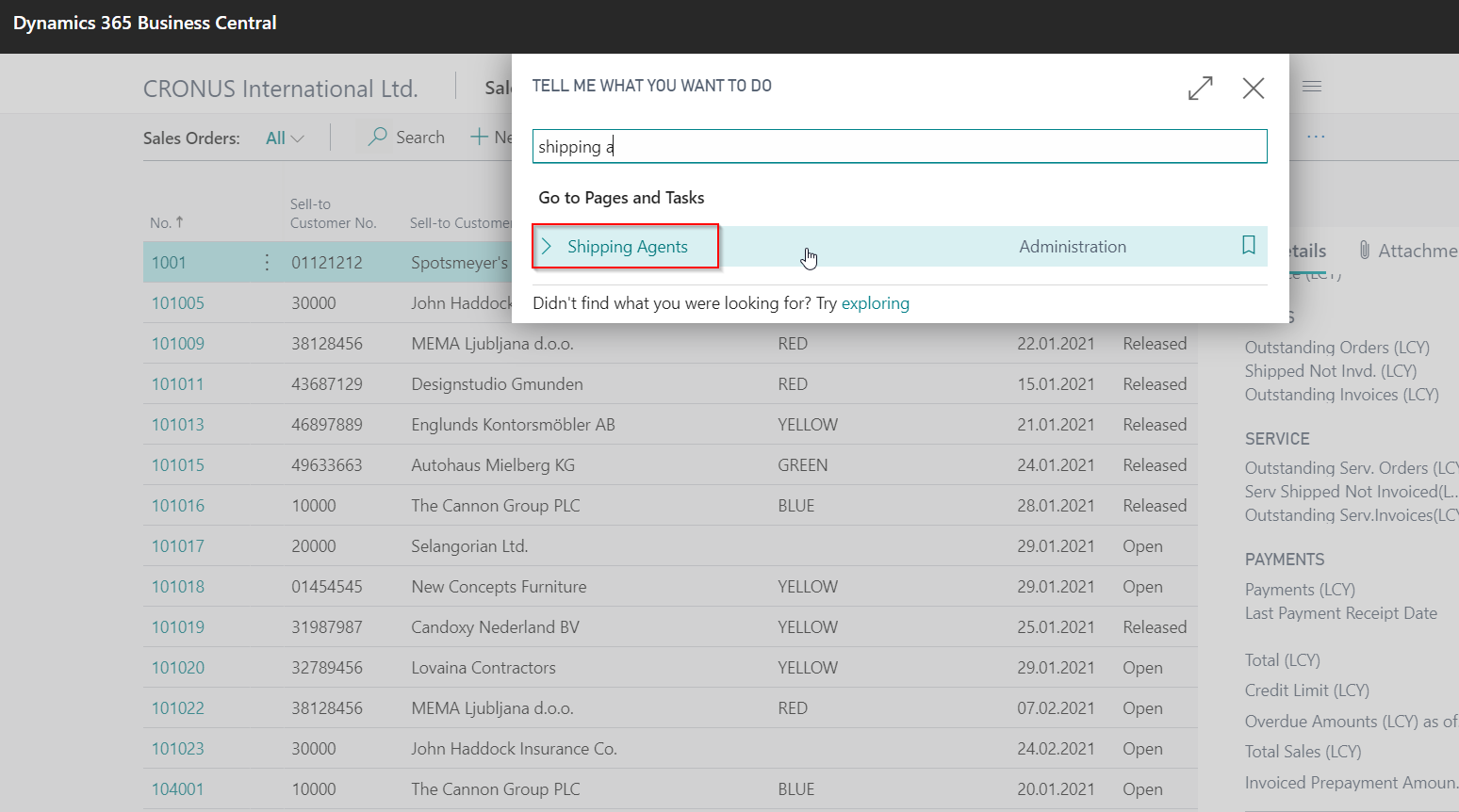Follow the 'exploring' link
Screen dimensions: 1459x812
875,303
